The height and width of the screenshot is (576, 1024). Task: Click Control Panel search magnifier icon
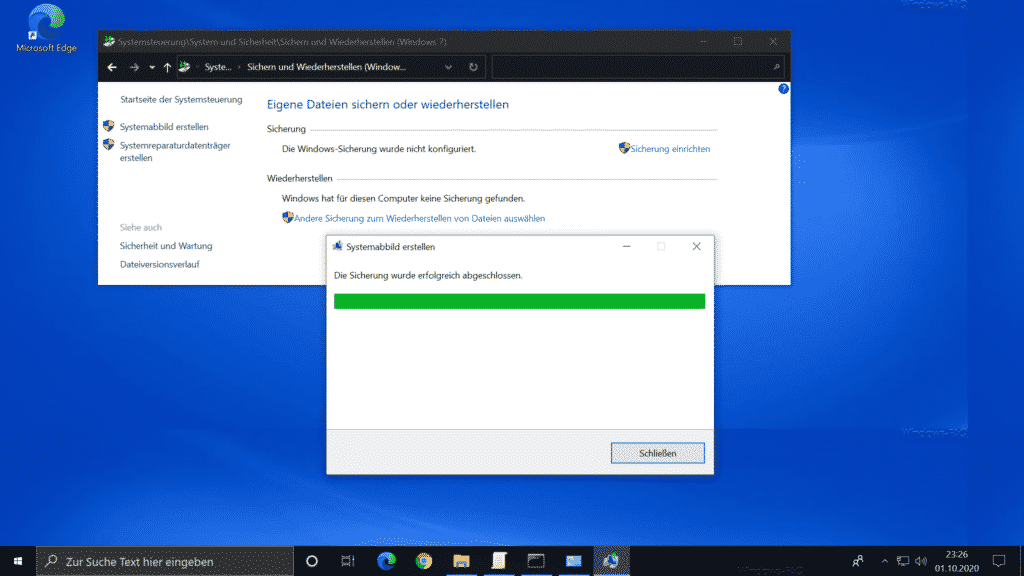(x=776, y=67)
